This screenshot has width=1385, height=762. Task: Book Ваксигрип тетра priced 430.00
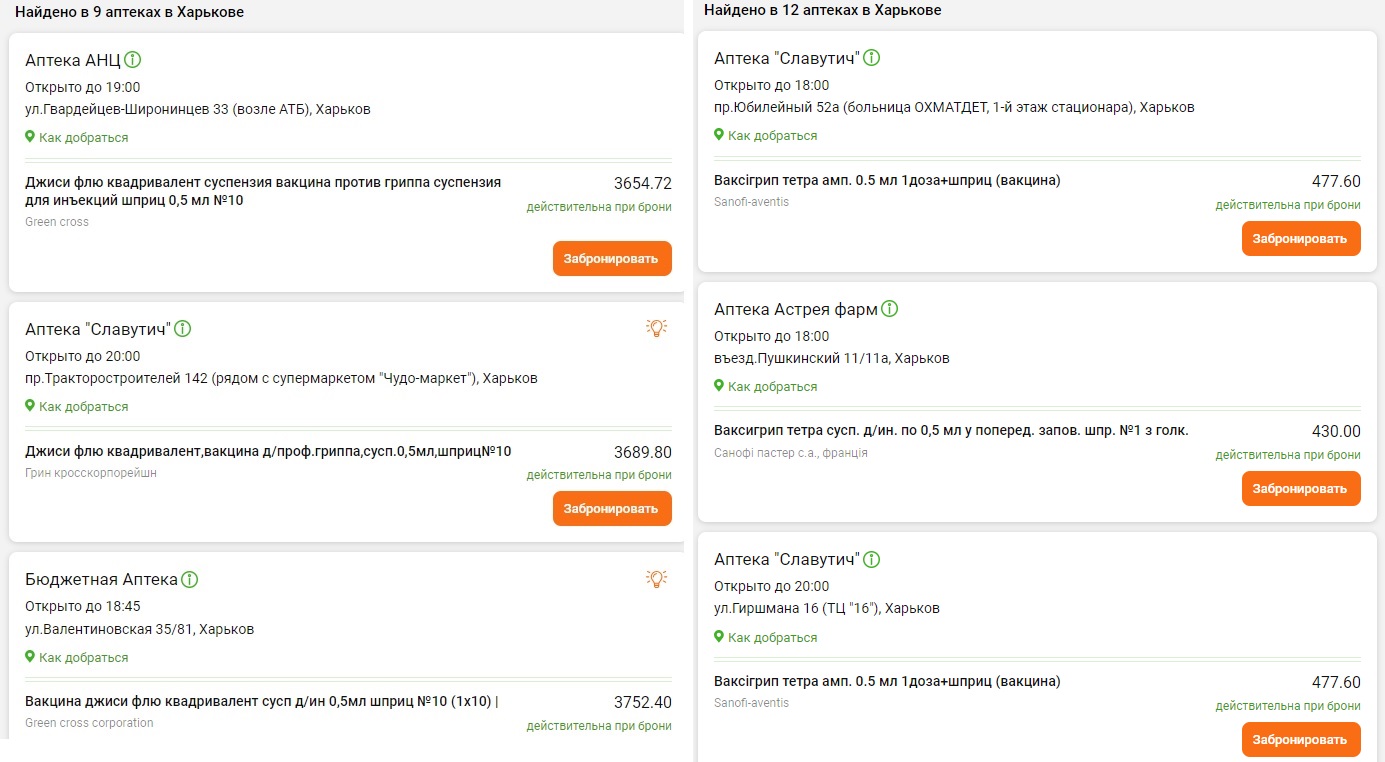(1301, 488)
